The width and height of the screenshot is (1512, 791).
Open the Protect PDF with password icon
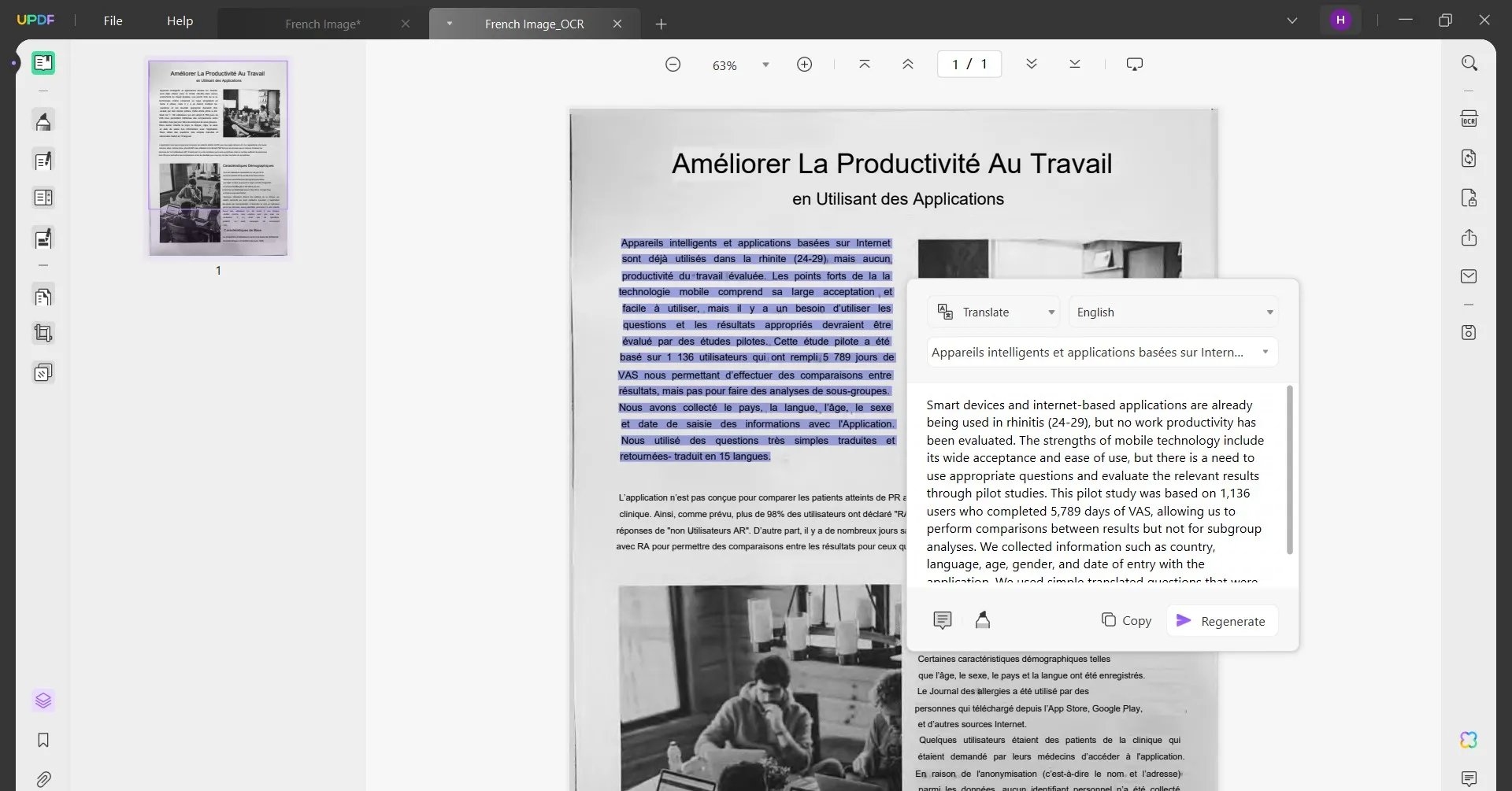click(1469, 198)
